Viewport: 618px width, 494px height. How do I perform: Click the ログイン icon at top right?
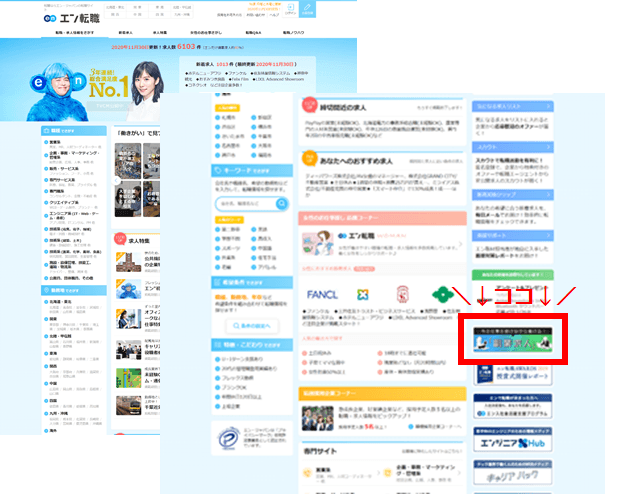[290, 12]
